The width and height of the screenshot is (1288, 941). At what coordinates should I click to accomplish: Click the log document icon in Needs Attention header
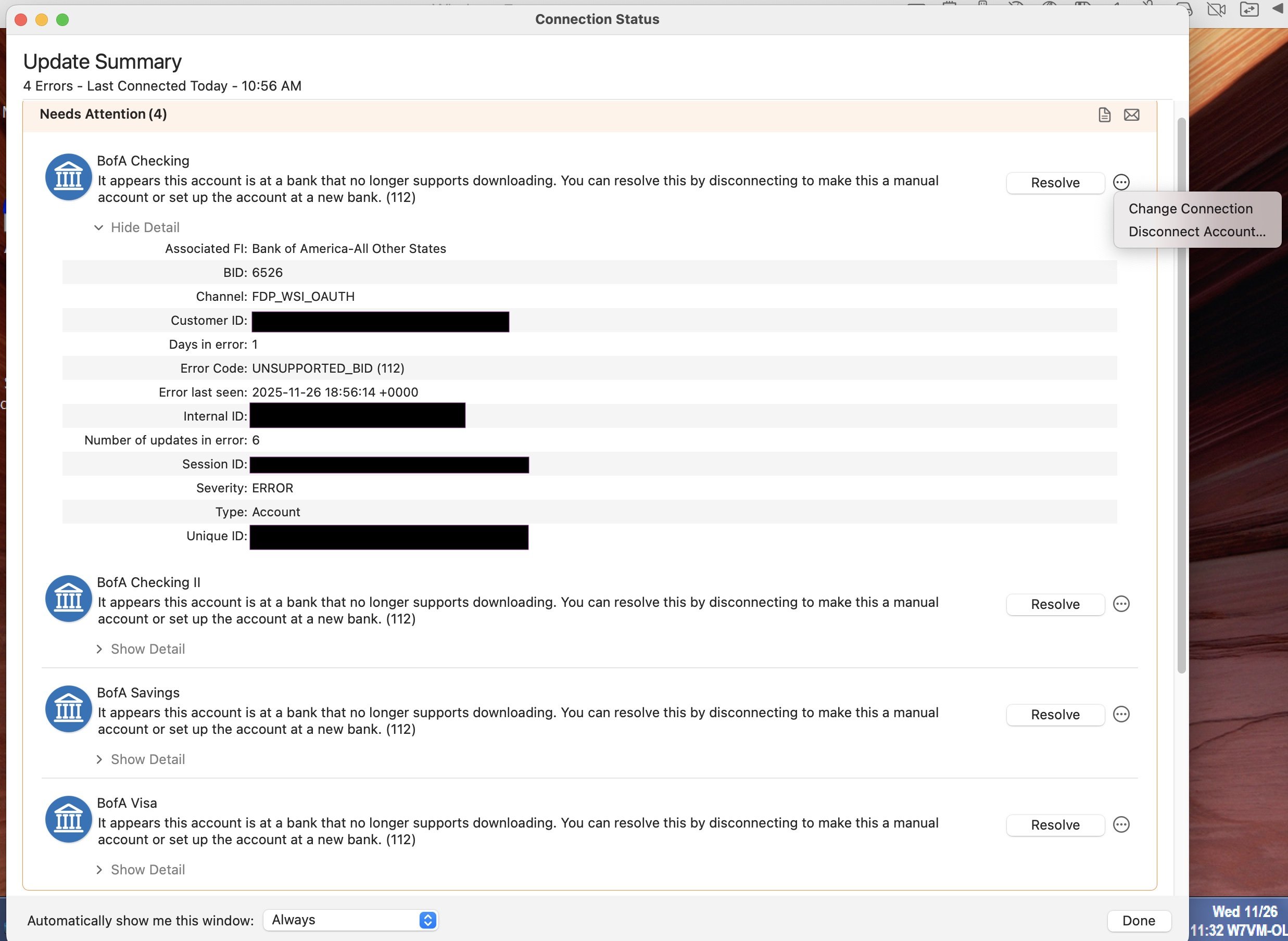pyautogui.click(x=1104, y=115)
